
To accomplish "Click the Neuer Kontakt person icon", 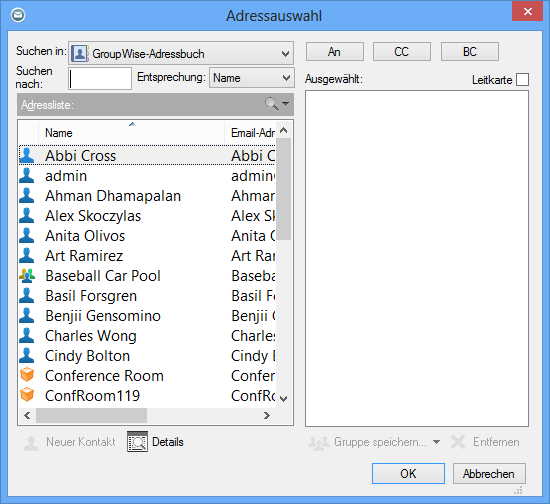I will tap(31, 443).
